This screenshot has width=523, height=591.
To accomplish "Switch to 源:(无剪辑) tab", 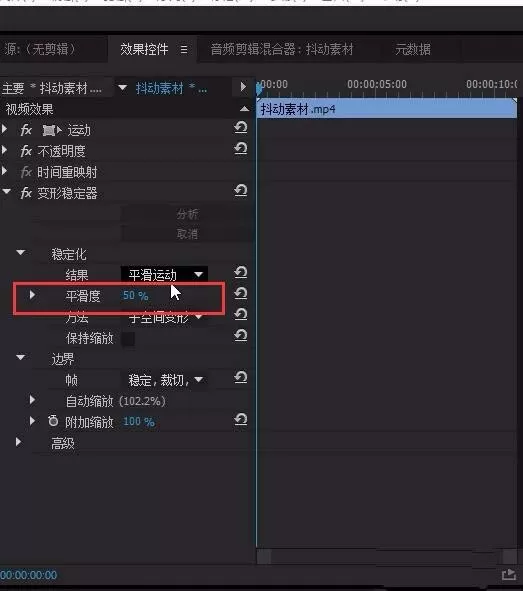I will [40, 49].
